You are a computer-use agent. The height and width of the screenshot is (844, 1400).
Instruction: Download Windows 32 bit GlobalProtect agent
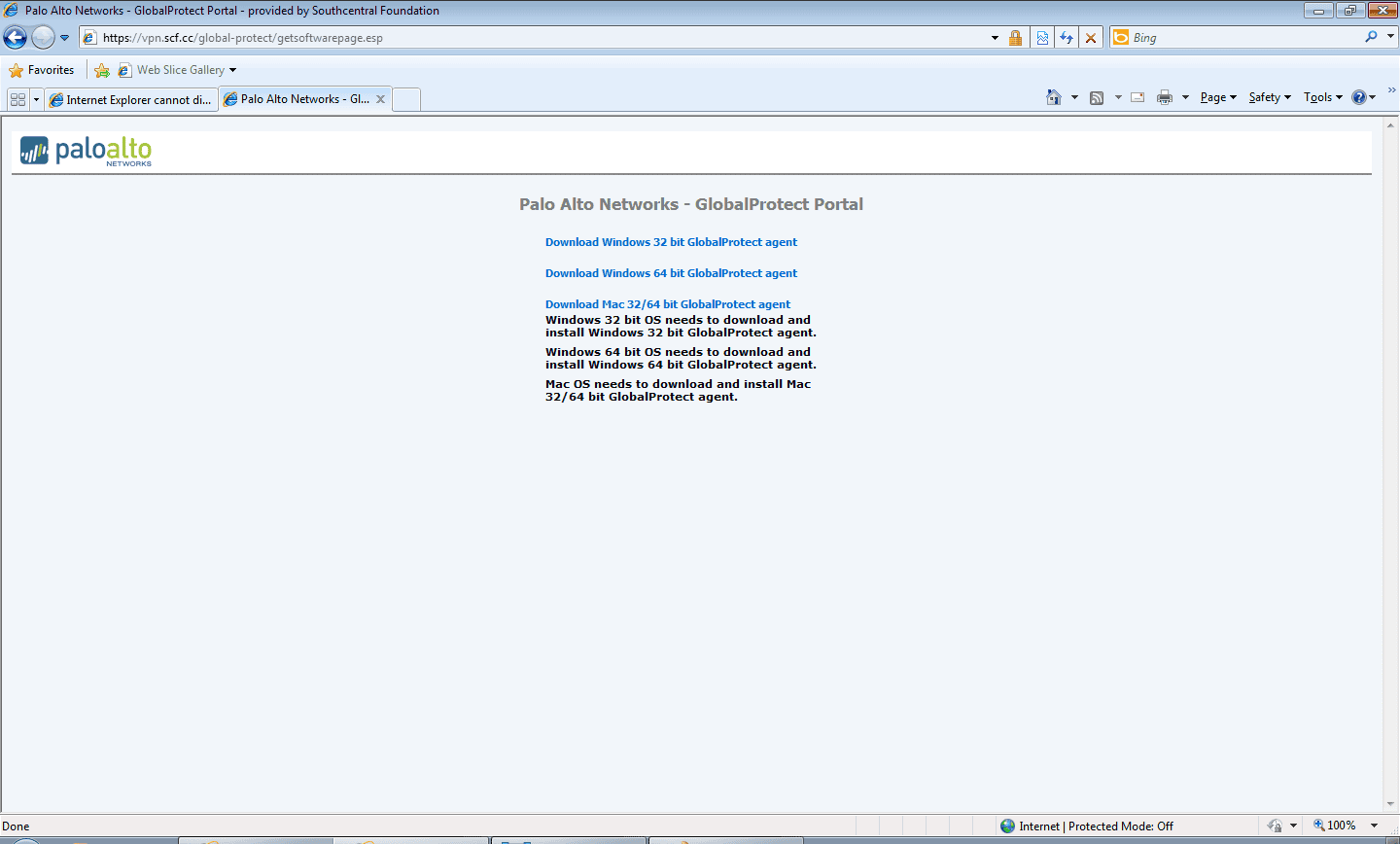point(671,242)
